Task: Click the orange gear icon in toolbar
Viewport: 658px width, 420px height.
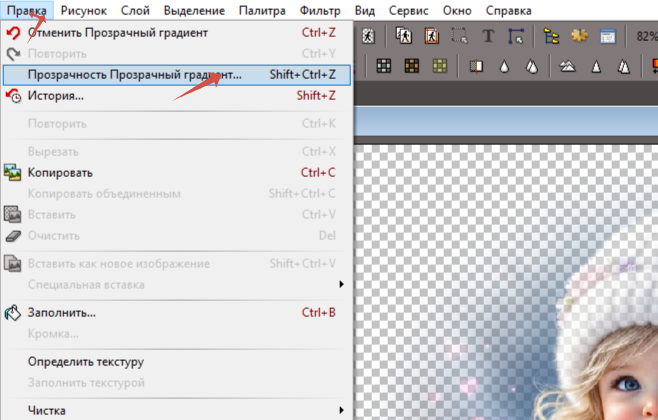Action: pos(578,36)
